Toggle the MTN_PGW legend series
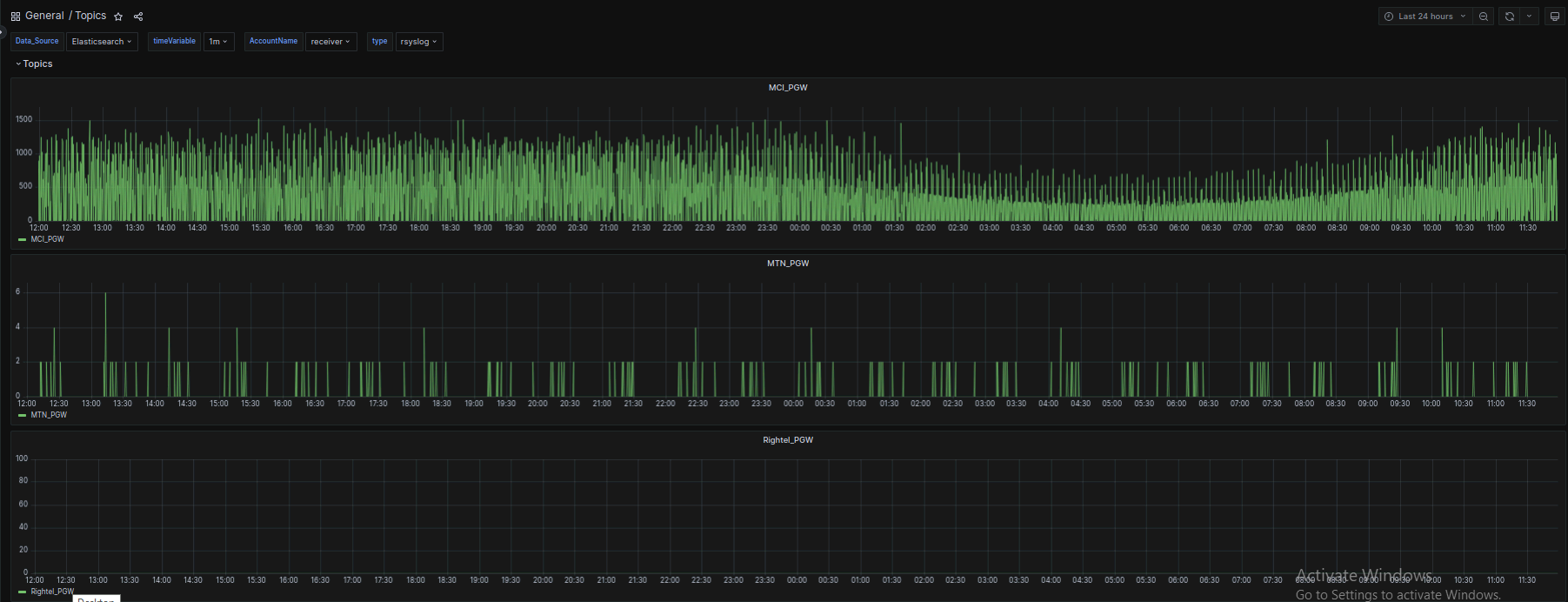Screen dimensions: 1568x602 pyautogui.click(x=49, y=415)
